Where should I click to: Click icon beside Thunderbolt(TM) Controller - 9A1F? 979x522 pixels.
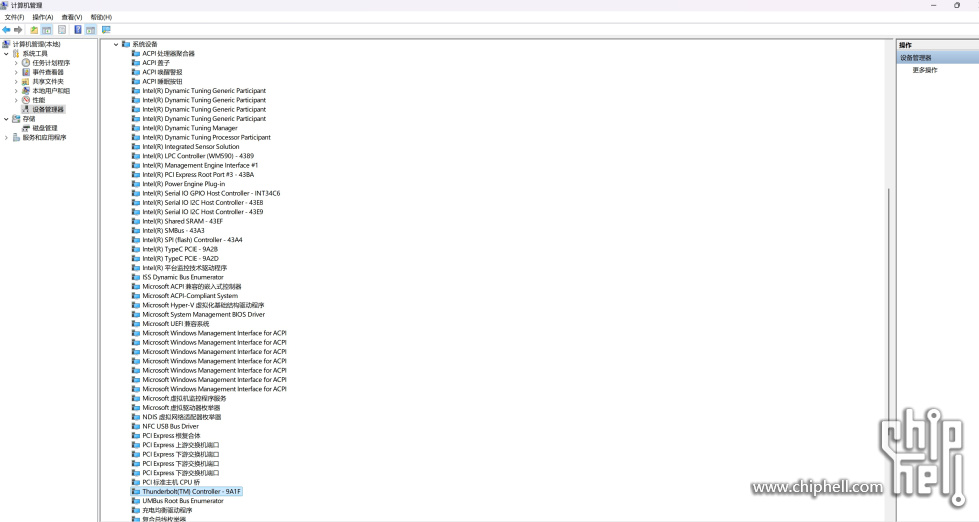point(135,492)
